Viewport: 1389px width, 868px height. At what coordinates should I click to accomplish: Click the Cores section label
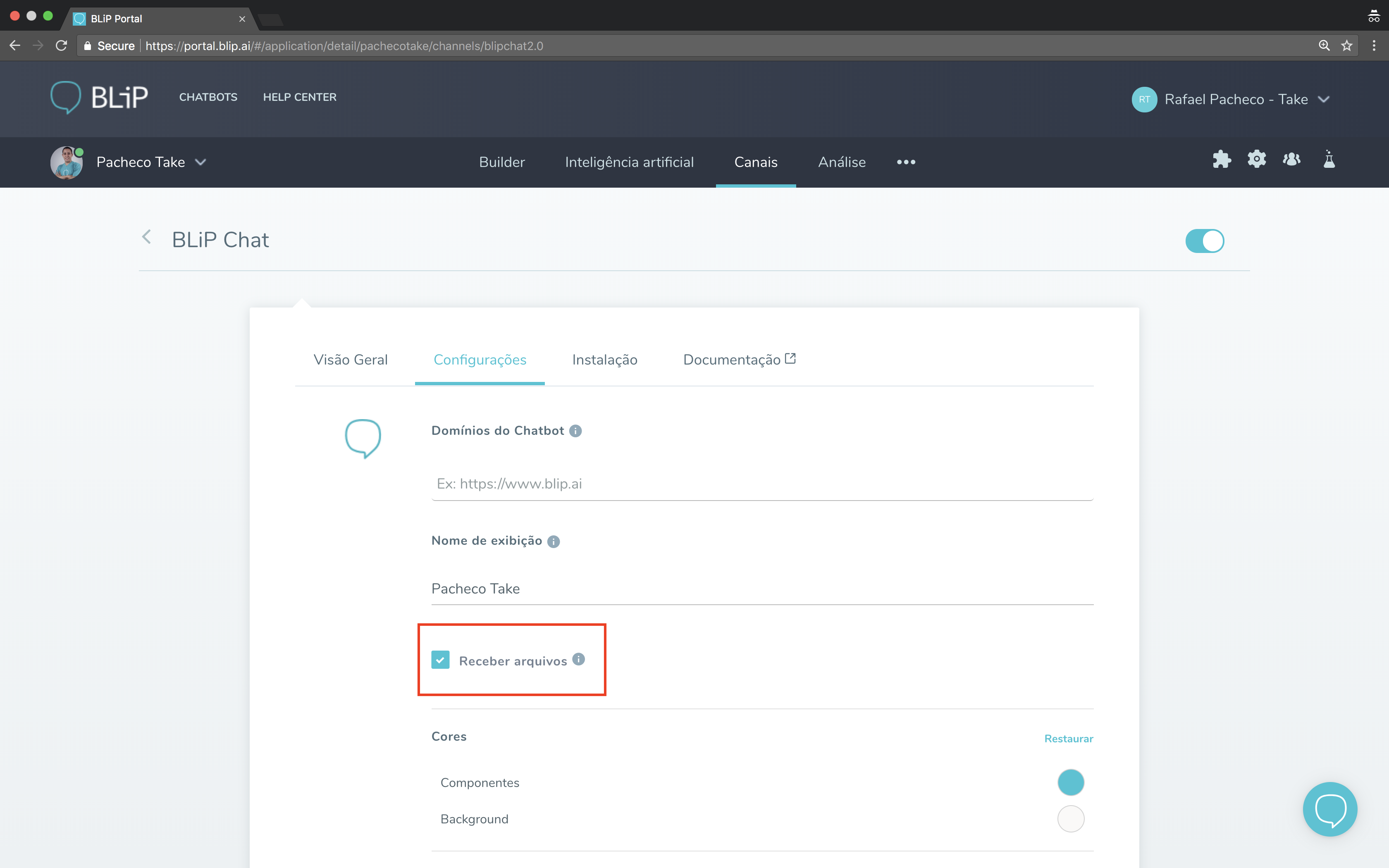[449, 737]
